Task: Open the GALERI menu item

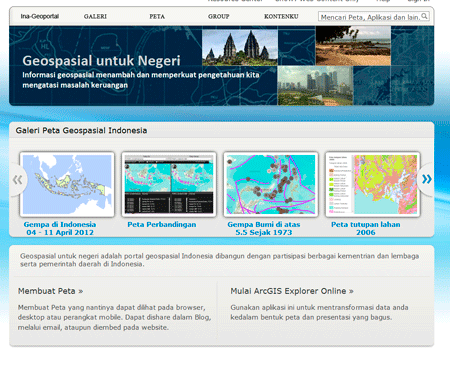Action: pyautogui.click(x=95, y=16)
